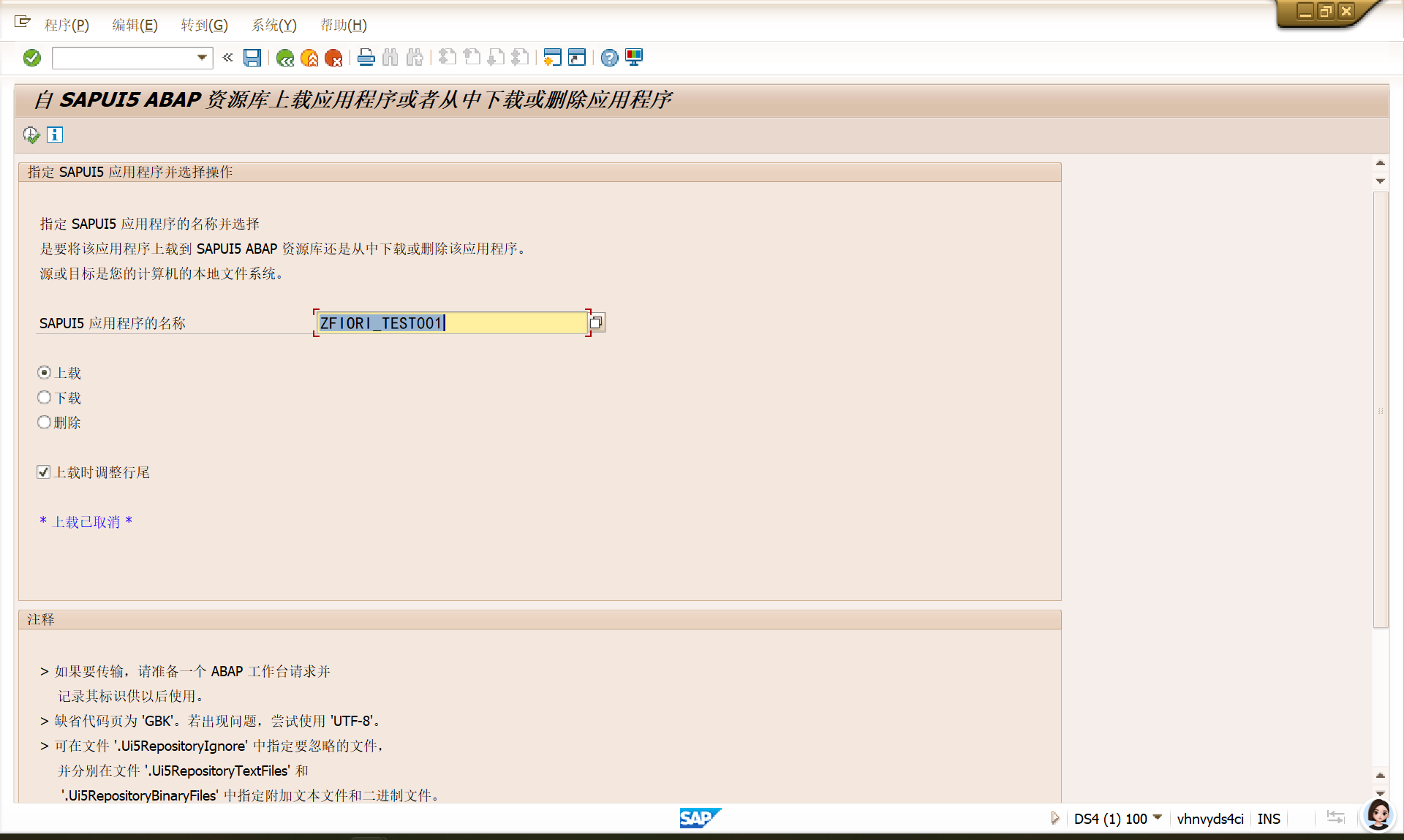1404x840 pixels.
Task: Click the Previous Page icon
Action: (472, 58)
